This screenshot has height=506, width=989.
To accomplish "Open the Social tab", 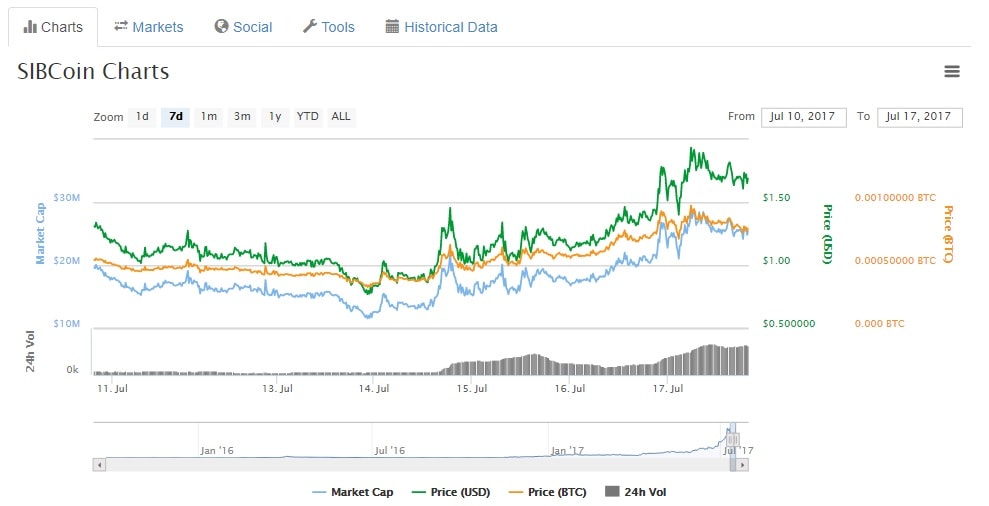I will click(243, 27).
